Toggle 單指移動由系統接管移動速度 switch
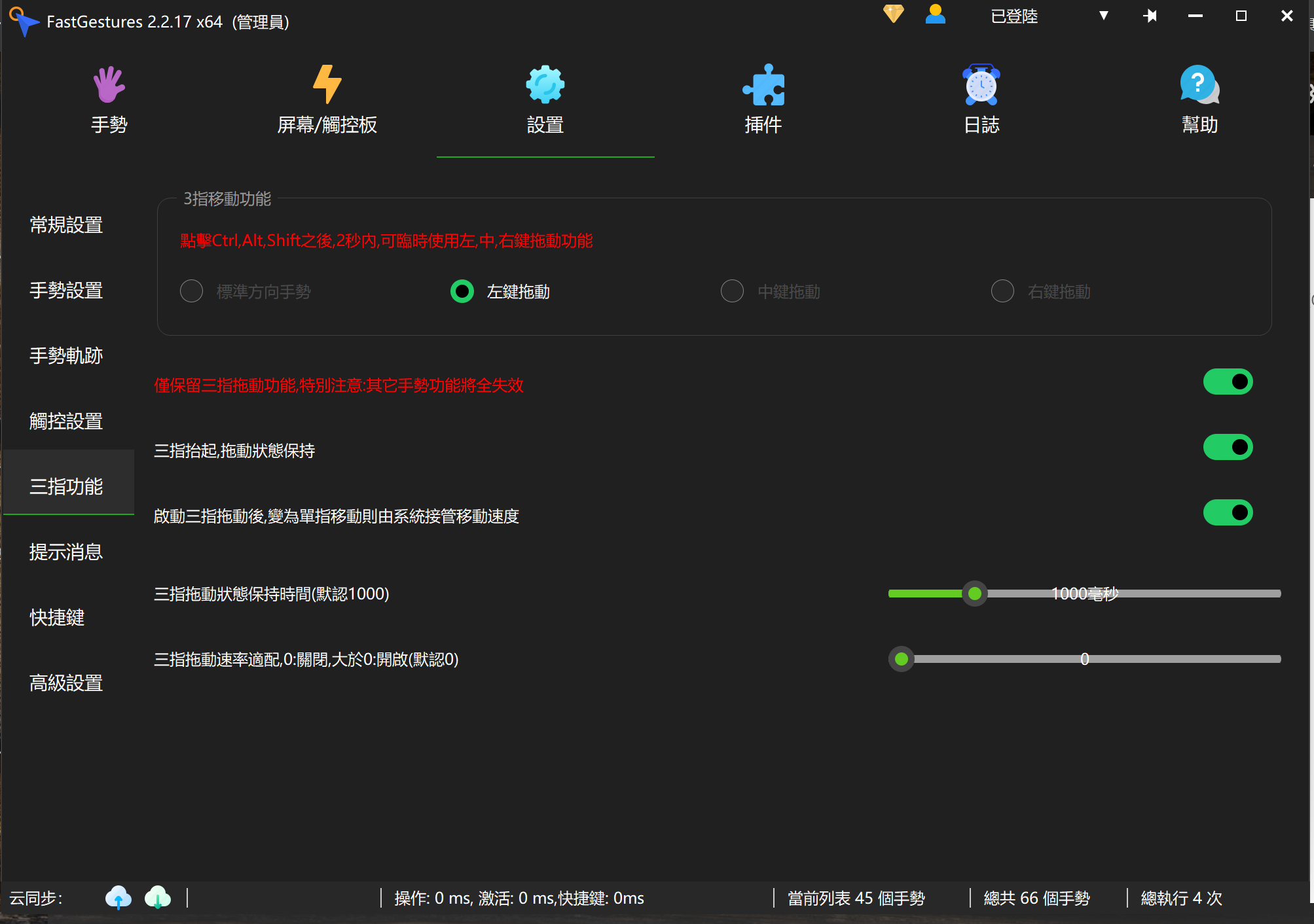 (1228, 512)
